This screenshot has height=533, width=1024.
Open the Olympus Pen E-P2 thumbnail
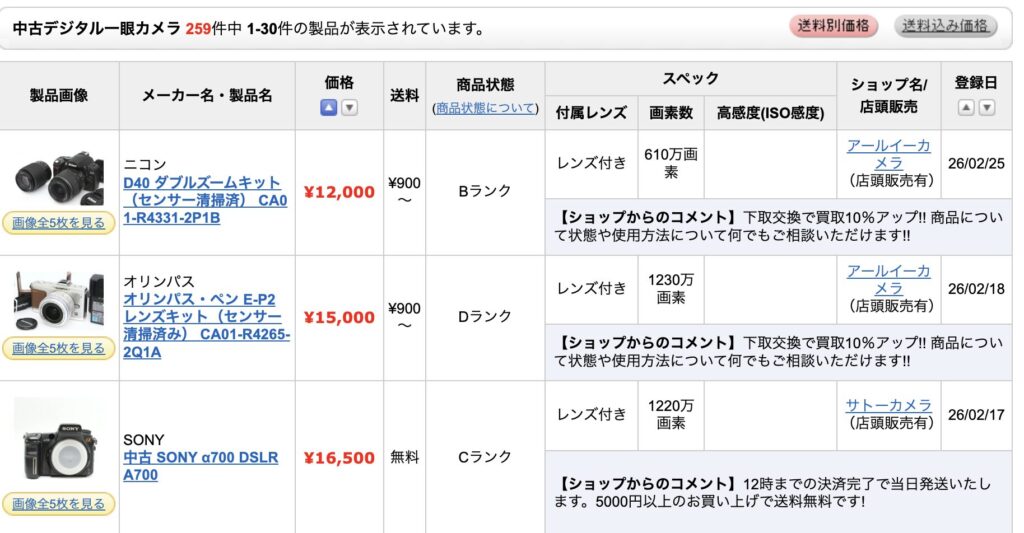pos(59,302)
